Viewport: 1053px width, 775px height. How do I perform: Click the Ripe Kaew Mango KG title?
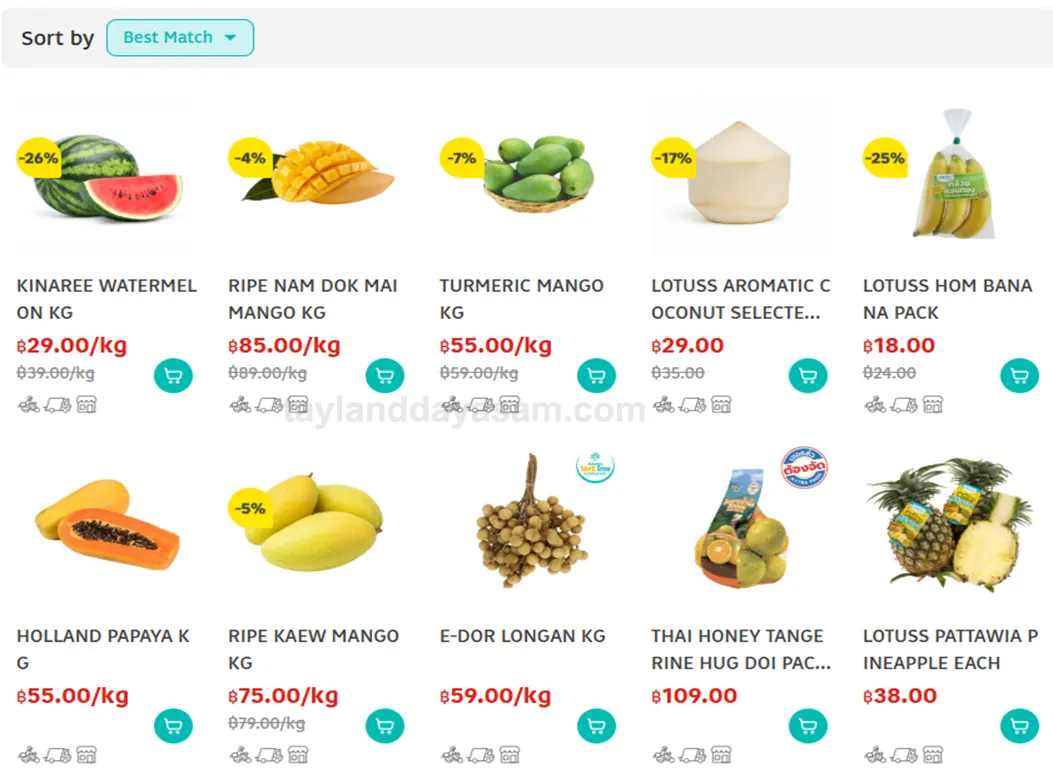tap(313, 649)
